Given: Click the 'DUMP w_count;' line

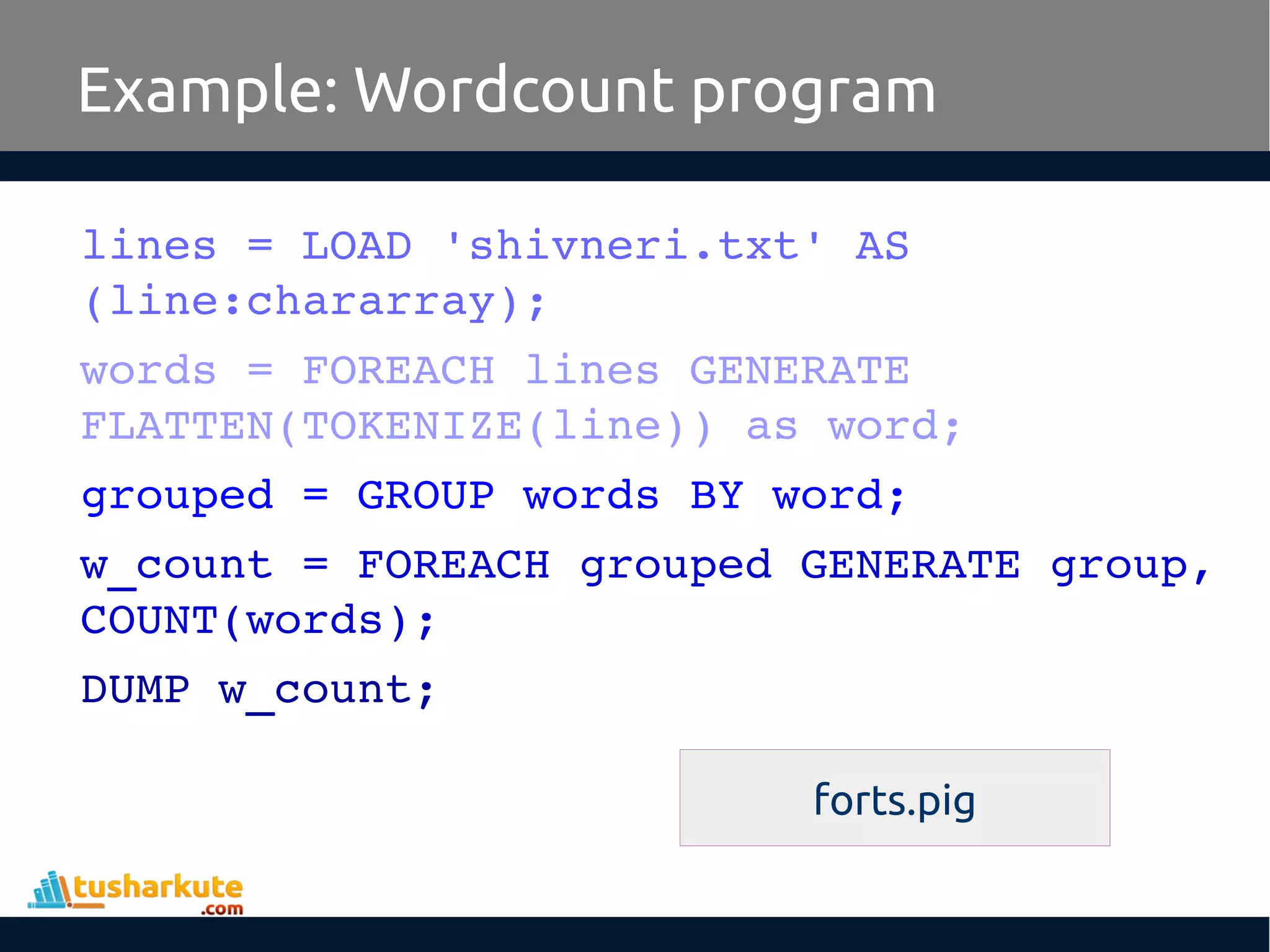Looking at the screenshot, I should 258,690.
